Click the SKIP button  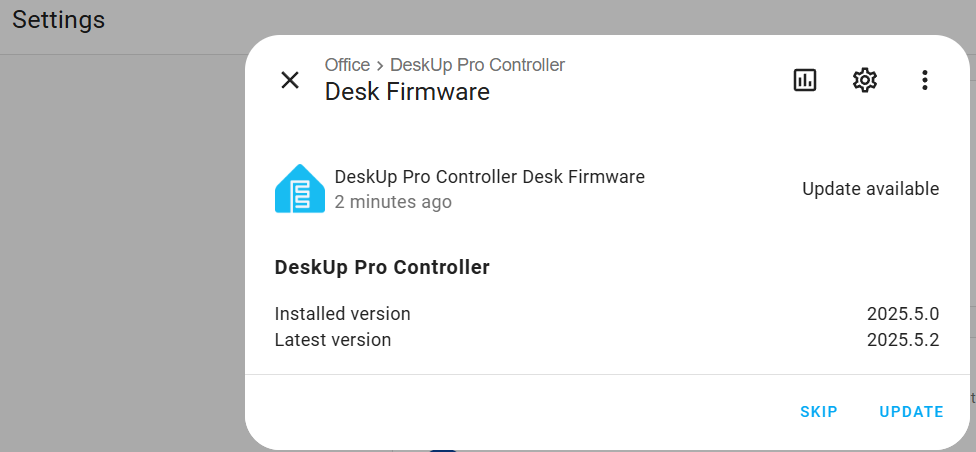pos(819,412)
